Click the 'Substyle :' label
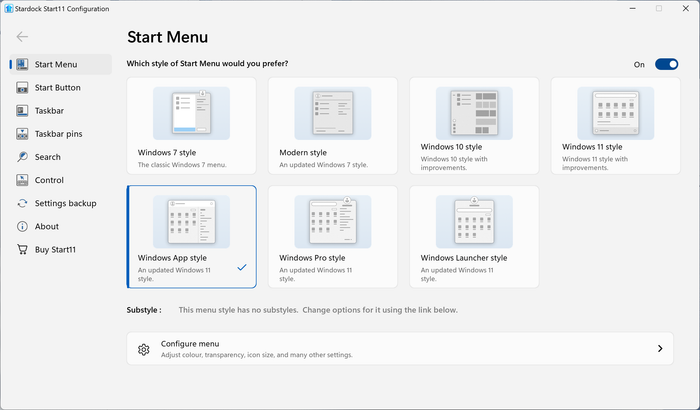Viewport: 700px width, 410px height. [x=144, y=310]
